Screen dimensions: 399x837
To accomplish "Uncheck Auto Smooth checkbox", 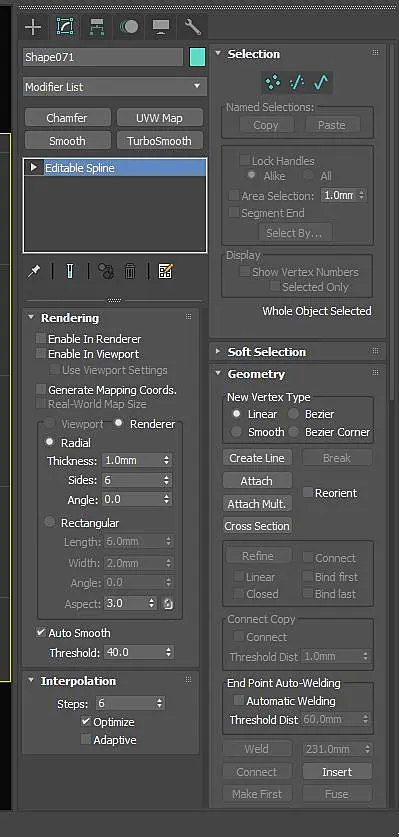I will [41, 633].
